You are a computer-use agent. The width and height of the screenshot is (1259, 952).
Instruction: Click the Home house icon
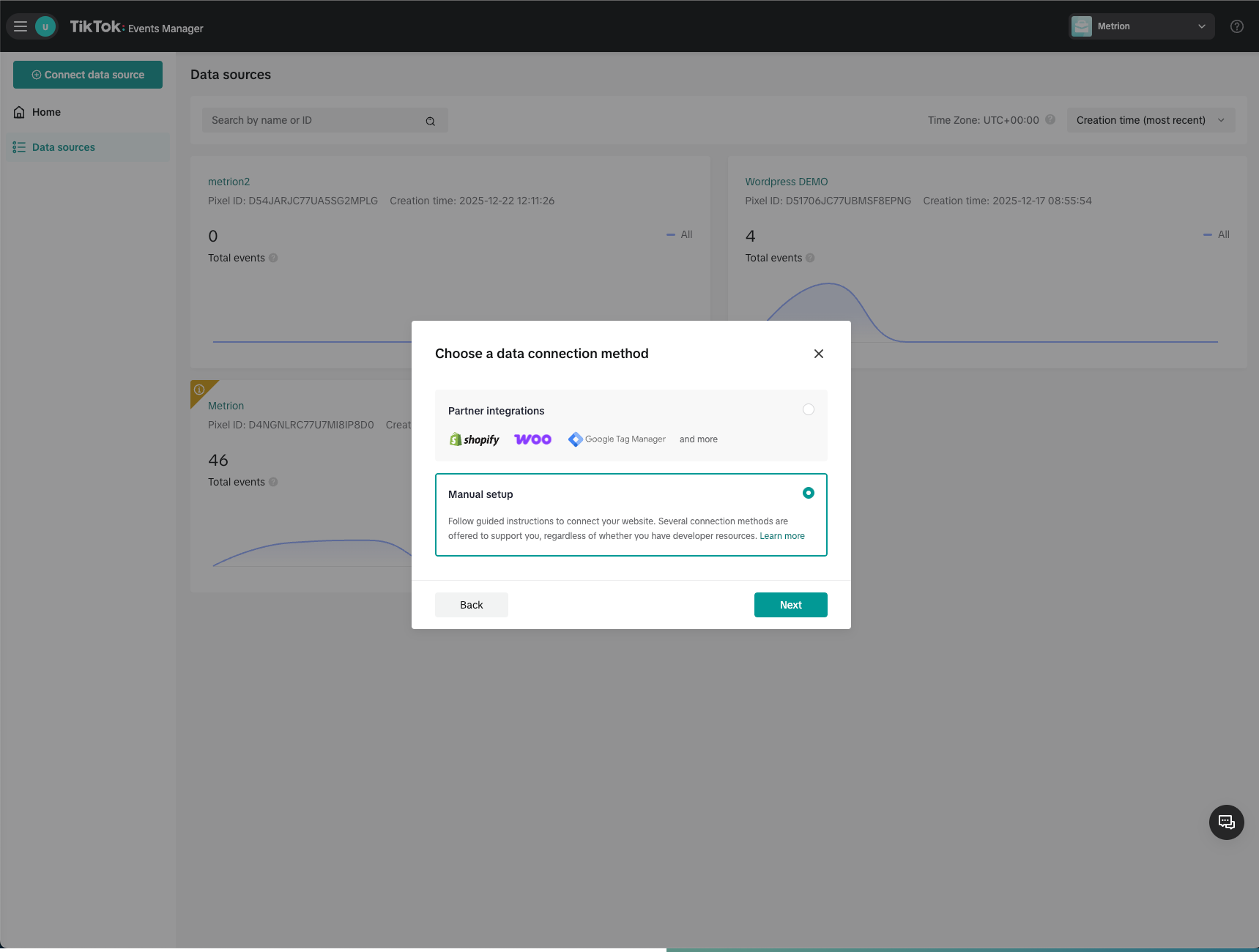(19, 112)
